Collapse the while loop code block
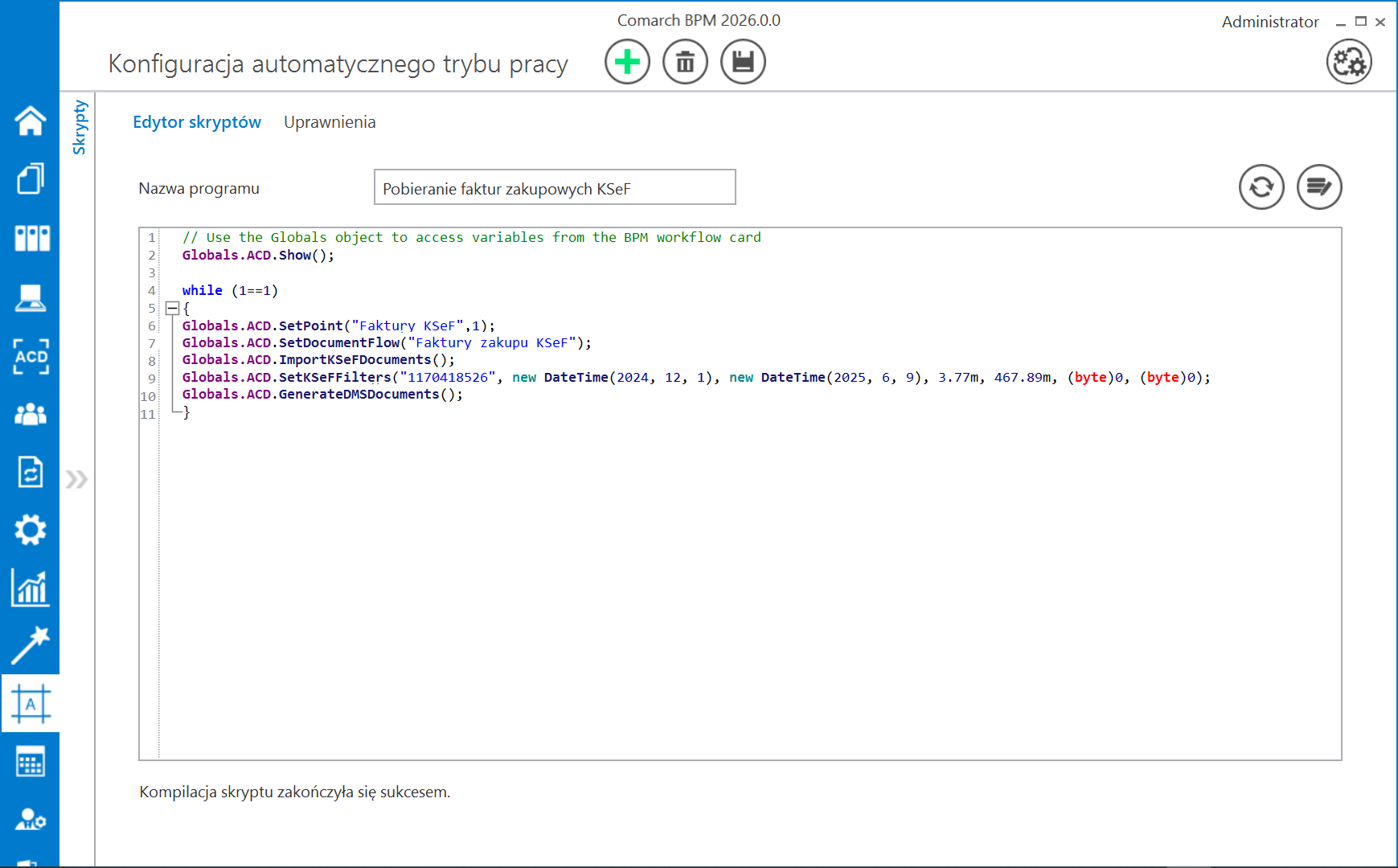1398x868 pixels. pos(172,308)
